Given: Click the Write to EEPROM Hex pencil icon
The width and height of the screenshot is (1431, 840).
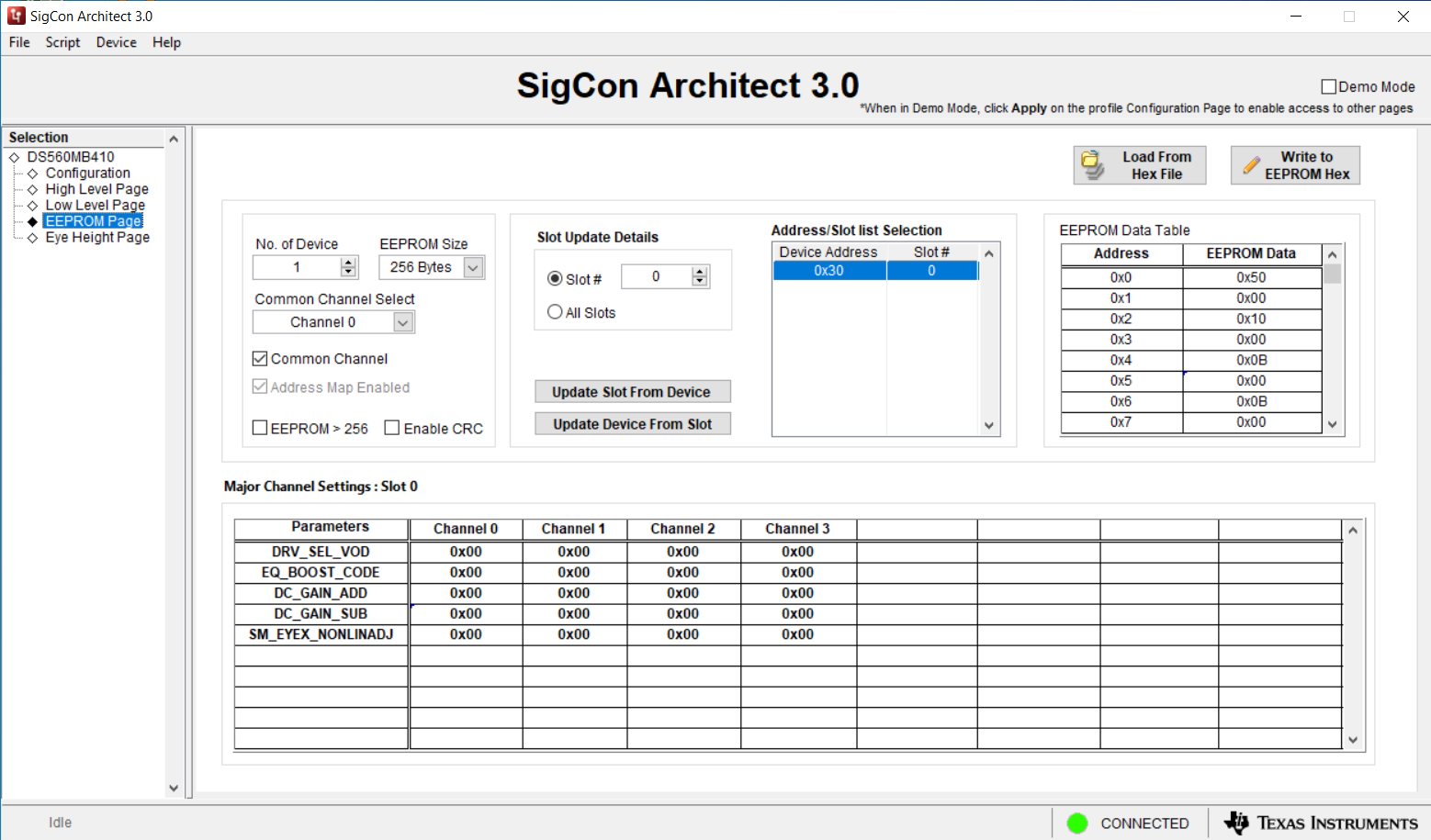Looking at the screenshot, I should [x=1251, y=165].
